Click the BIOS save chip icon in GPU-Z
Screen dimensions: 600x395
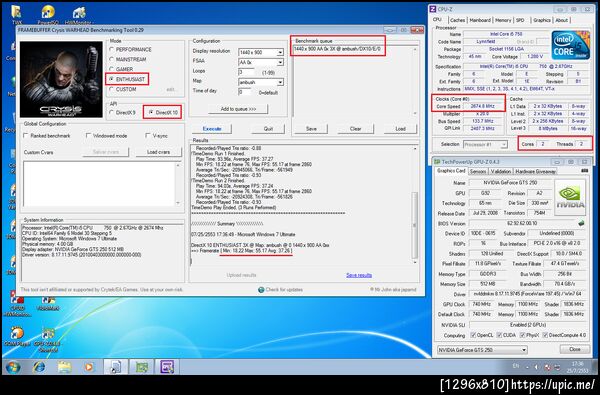[x=581, y=223]
